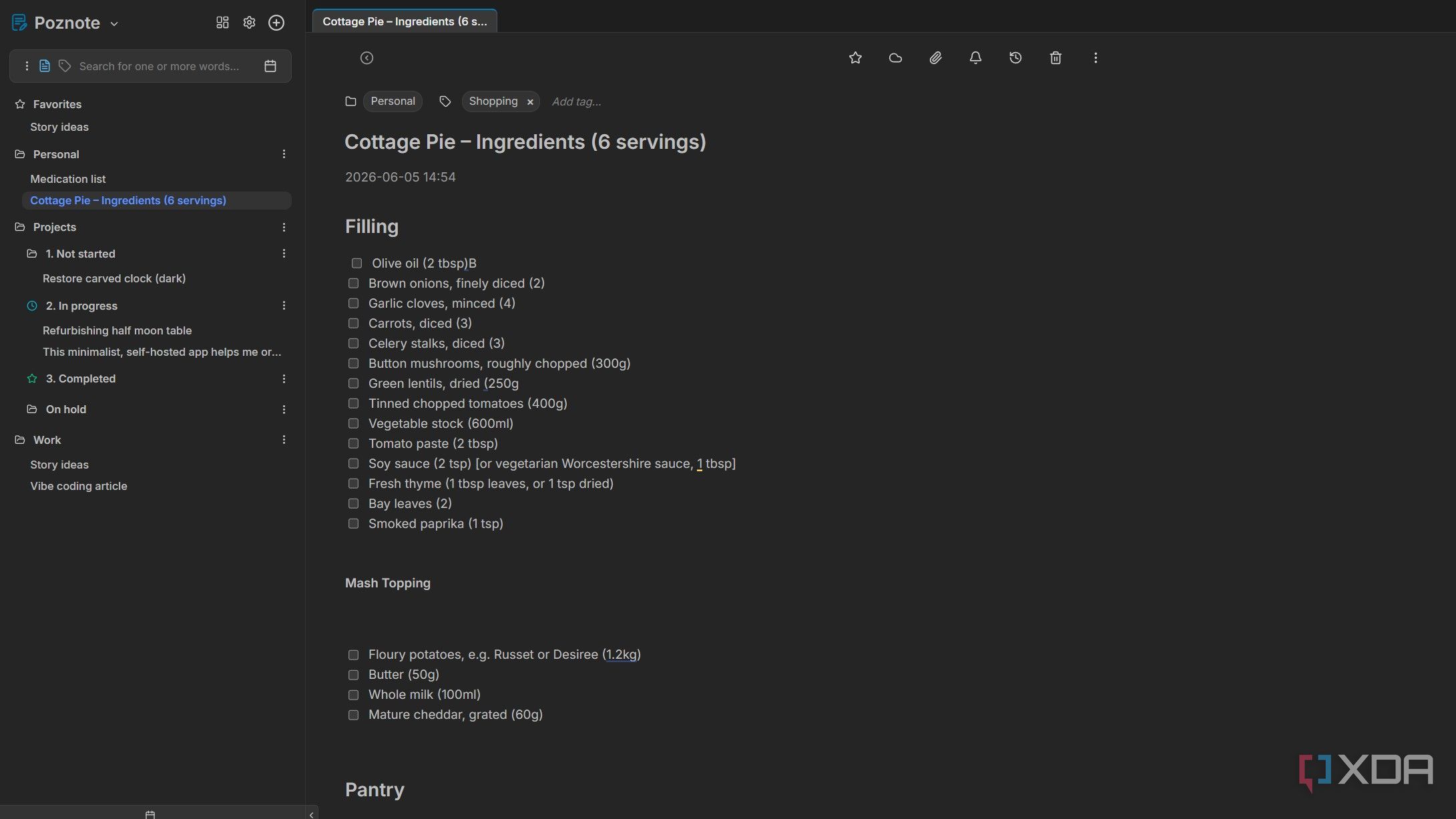Check off Olive oil (2 tbsp)
This screenshot has height=819, width=1456.
click(x=356, y=264)
